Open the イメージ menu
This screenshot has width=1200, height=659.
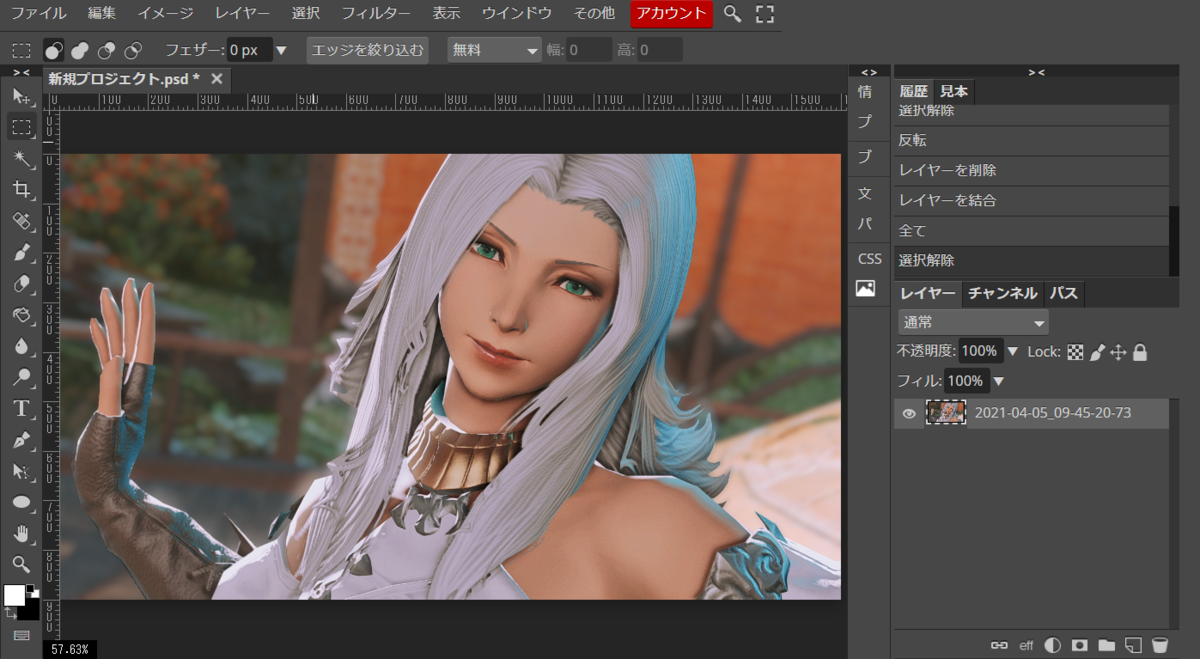coord(166,14)
